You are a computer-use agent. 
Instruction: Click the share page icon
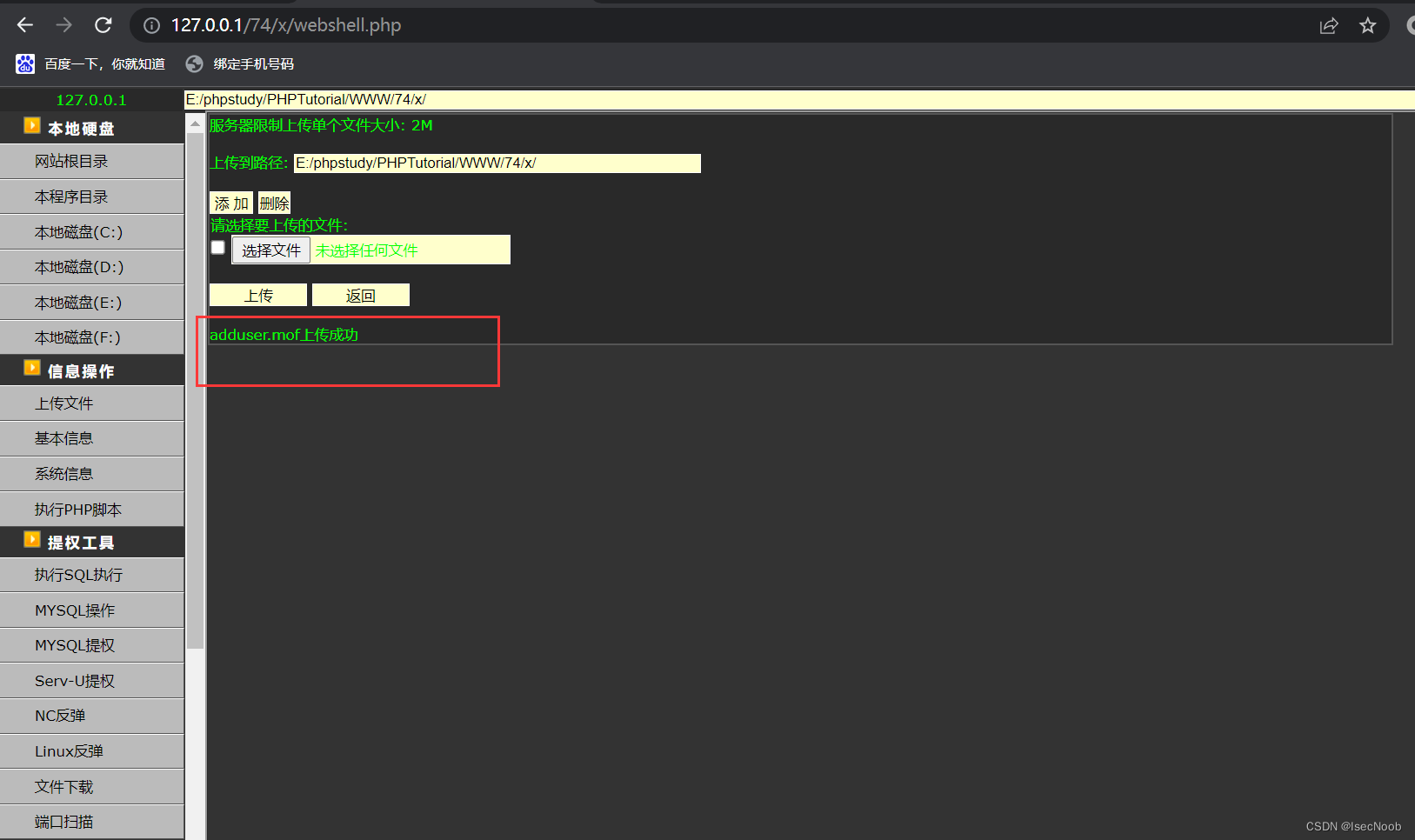1329,26
